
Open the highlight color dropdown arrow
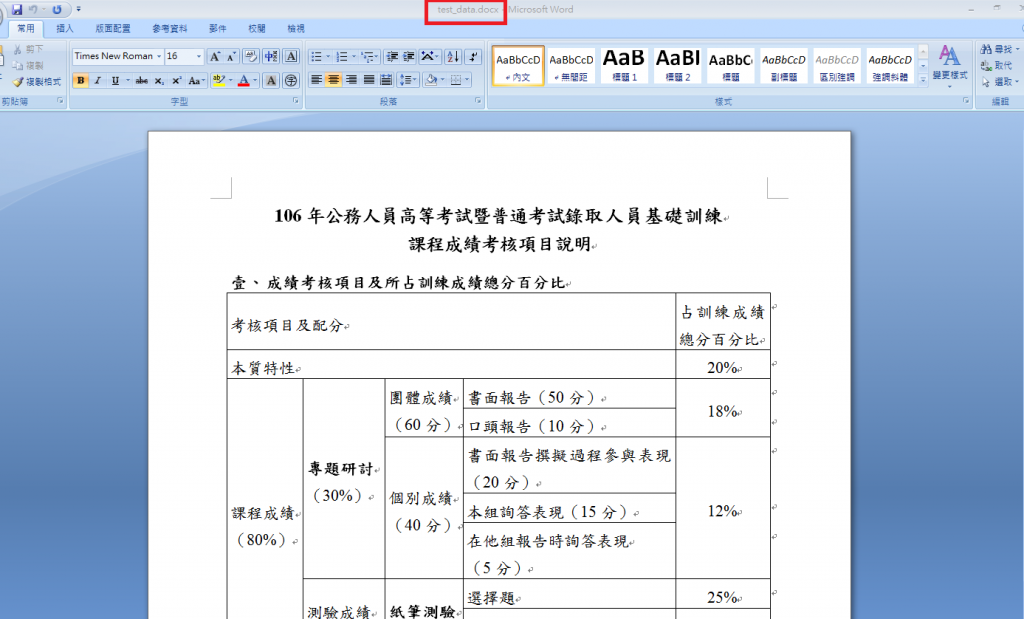(231, 80)
